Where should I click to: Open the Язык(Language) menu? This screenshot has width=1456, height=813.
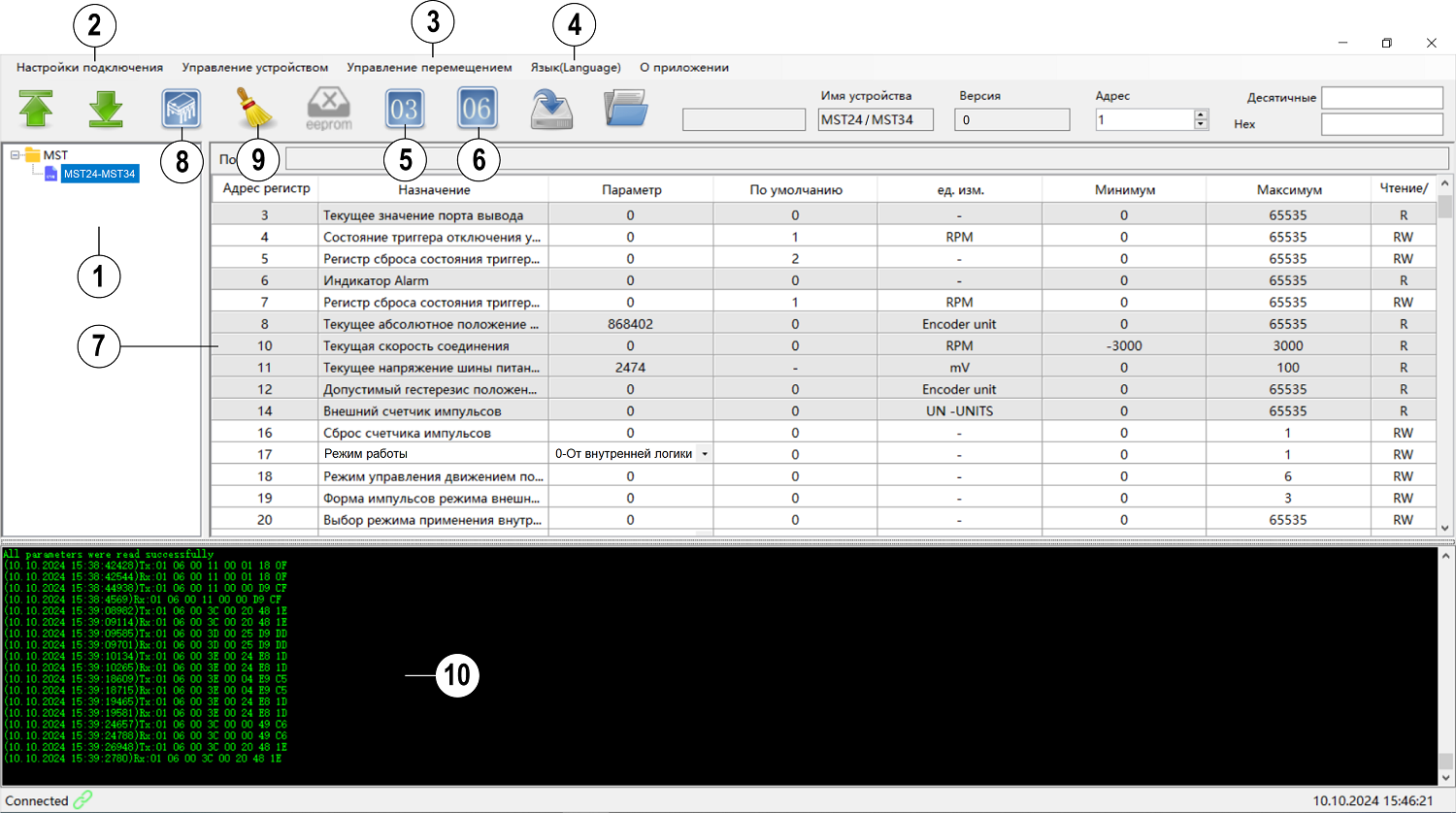point(576,68)
